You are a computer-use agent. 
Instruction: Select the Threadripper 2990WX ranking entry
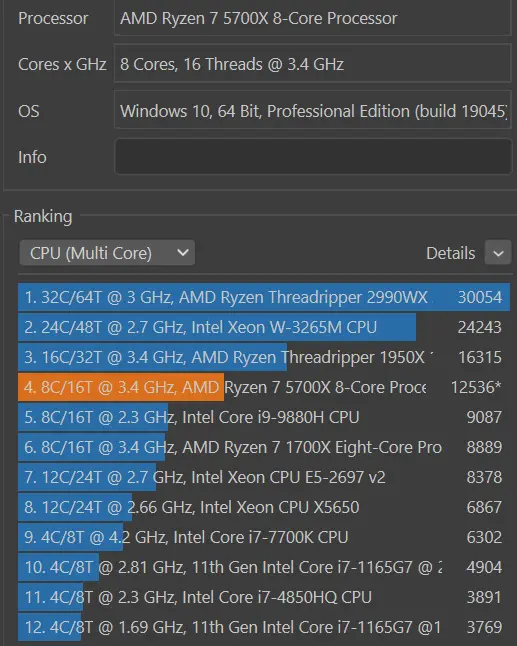click(x=264, y=297)
